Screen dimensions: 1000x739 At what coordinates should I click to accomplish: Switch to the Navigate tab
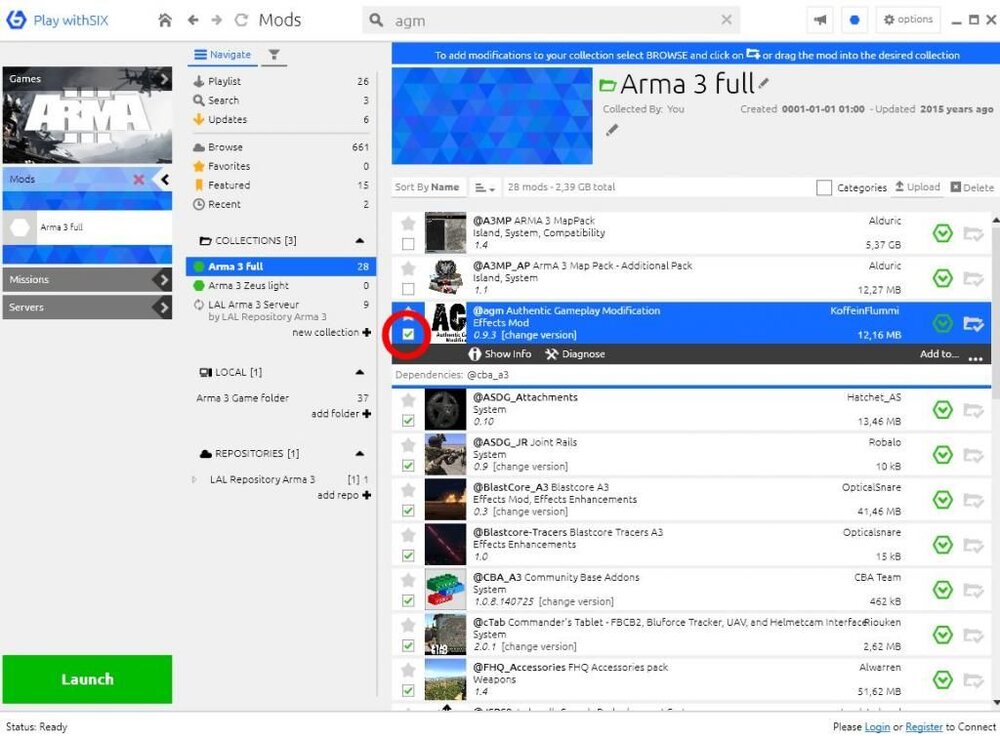pos(223,55)
